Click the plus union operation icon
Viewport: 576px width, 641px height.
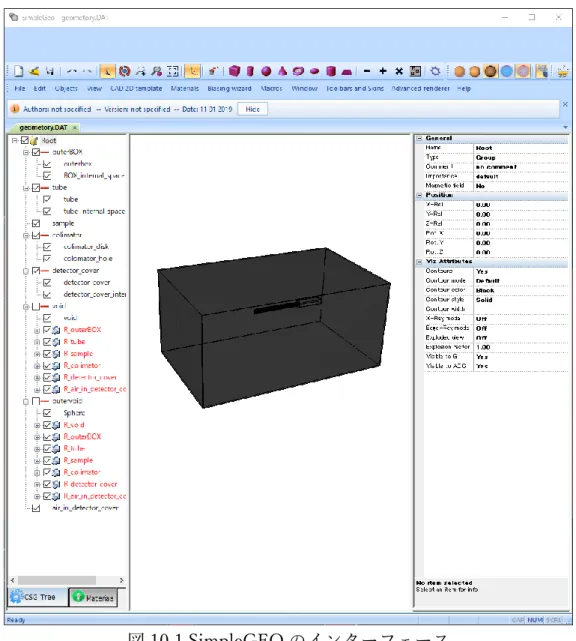[x=383, y=71]
